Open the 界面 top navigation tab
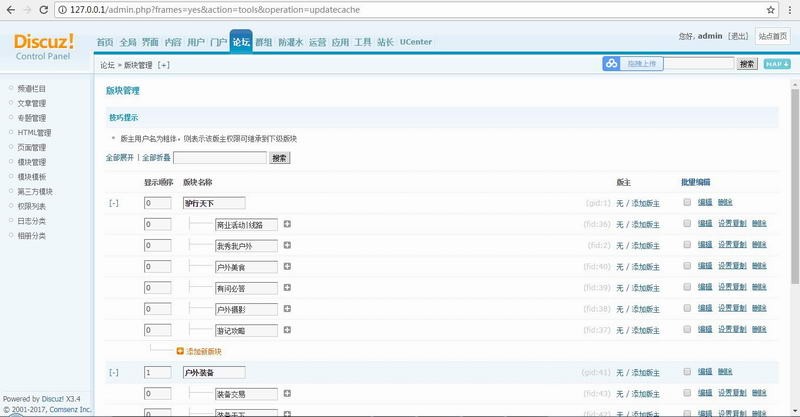This screenshot has height=417, width=800. (x=150, y=42)
